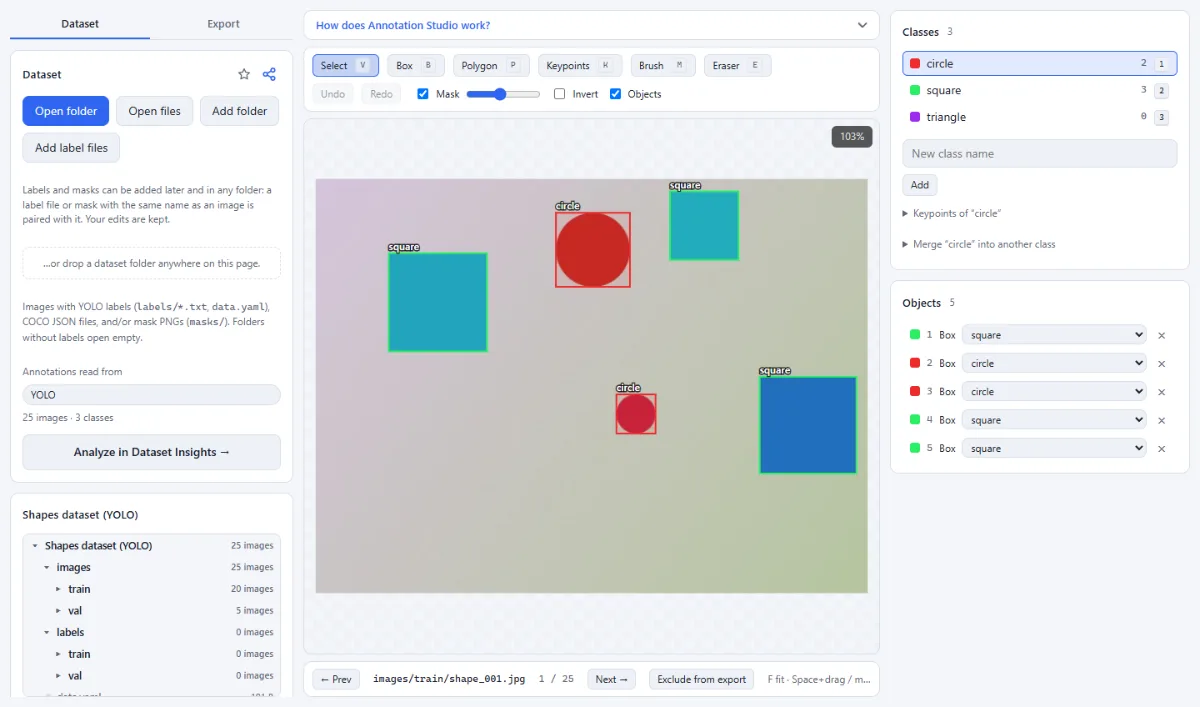Remove object 1 square with its x icon
Viewport: 1200px width, 707px height.
click(x=1161, y=335)
